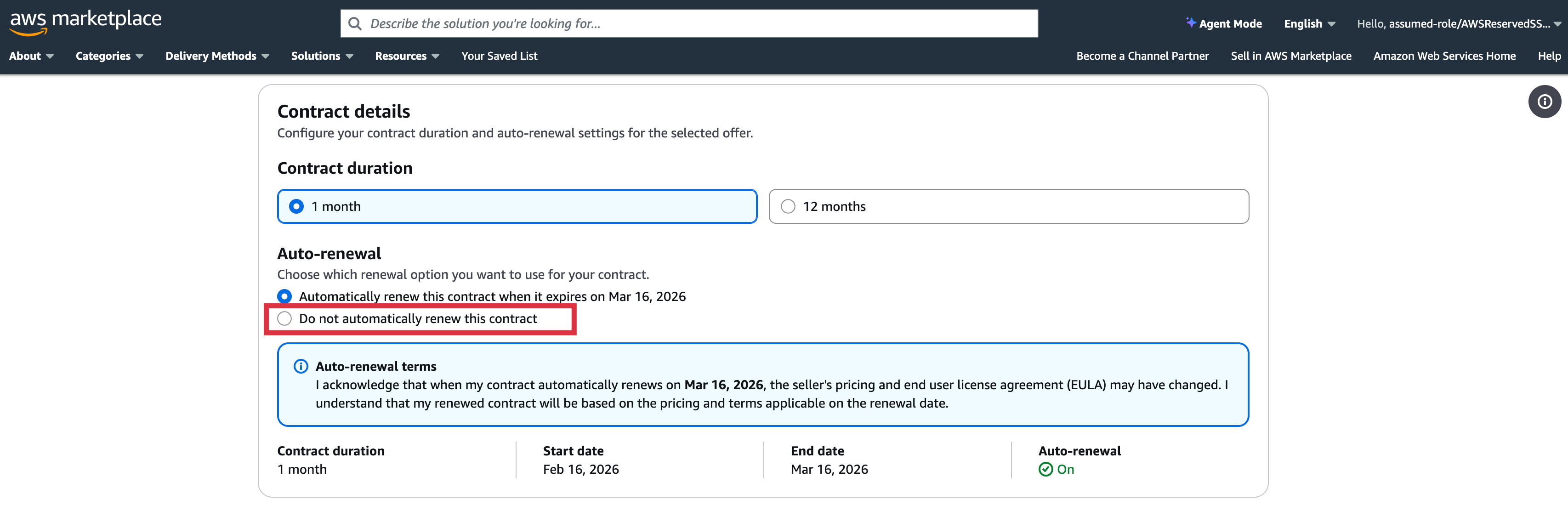Screen dimensions: 1568x511
Task: Click the Auto-renewal terms info icon
Action: point(301,366)
